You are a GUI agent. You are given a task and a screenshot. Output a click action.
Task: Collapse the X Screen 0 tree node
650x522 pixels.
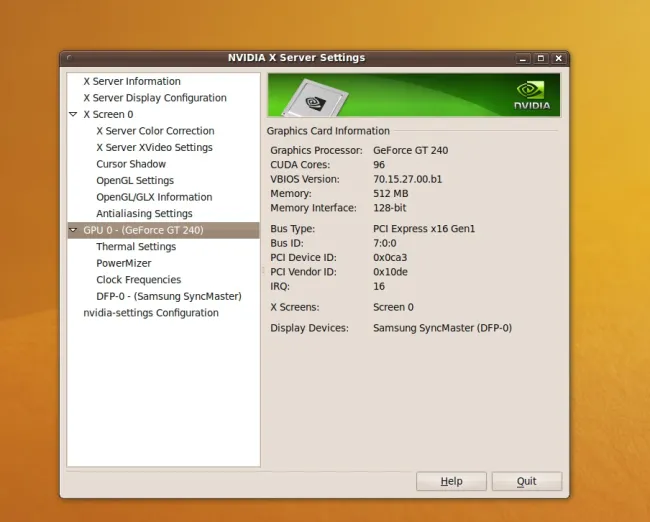(73, 114)
